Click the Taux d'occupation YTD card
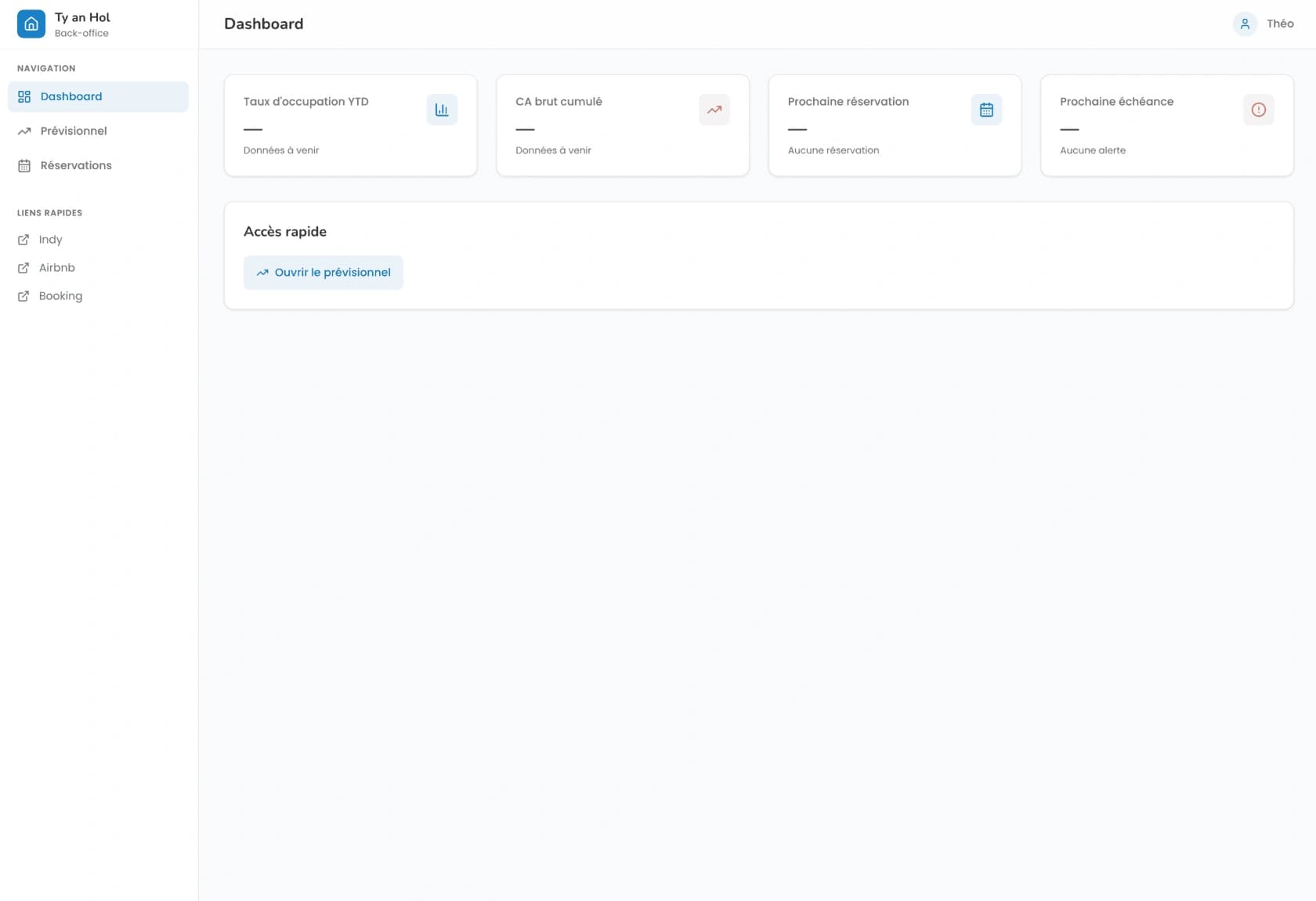1316x901 pixels. [x=351, y=125]
